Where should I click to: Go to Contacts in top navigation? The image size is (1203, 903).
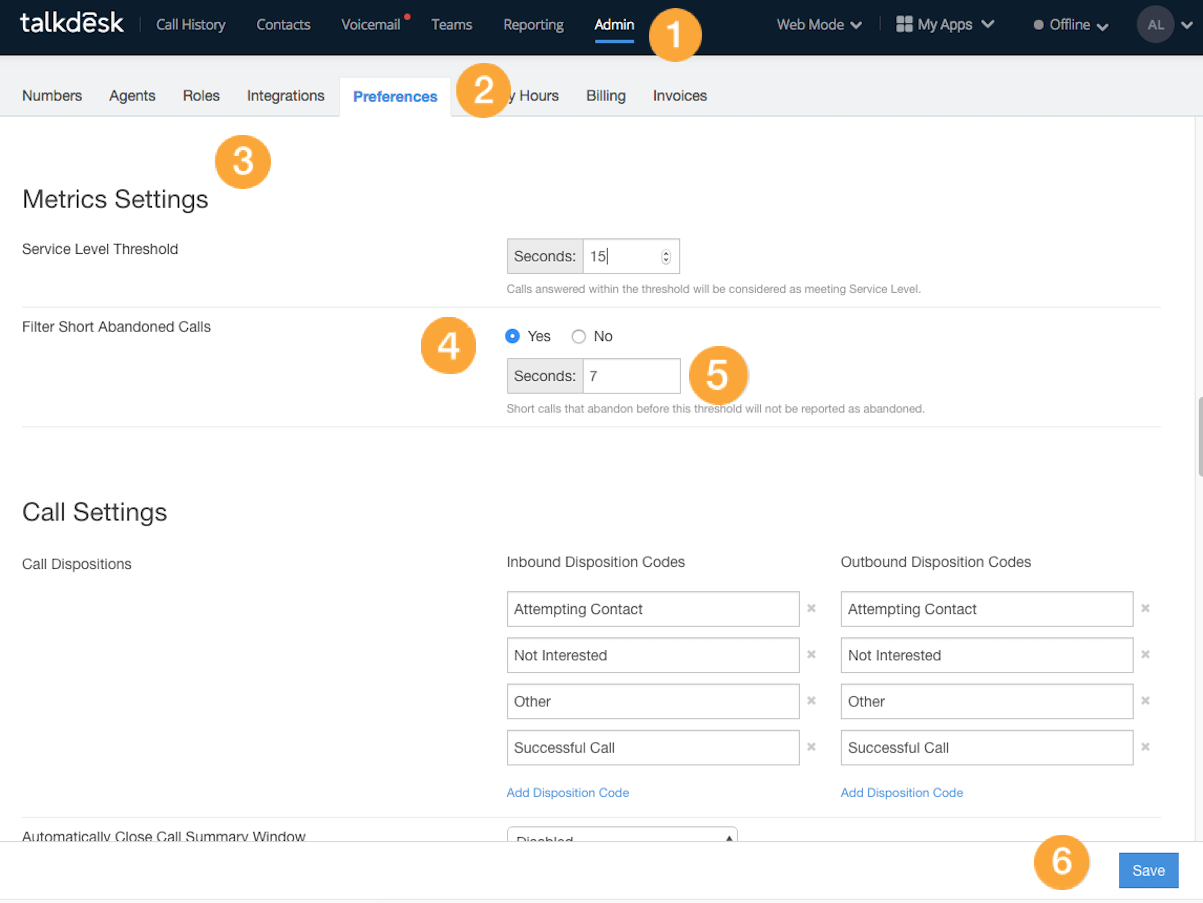coord(283,25)
